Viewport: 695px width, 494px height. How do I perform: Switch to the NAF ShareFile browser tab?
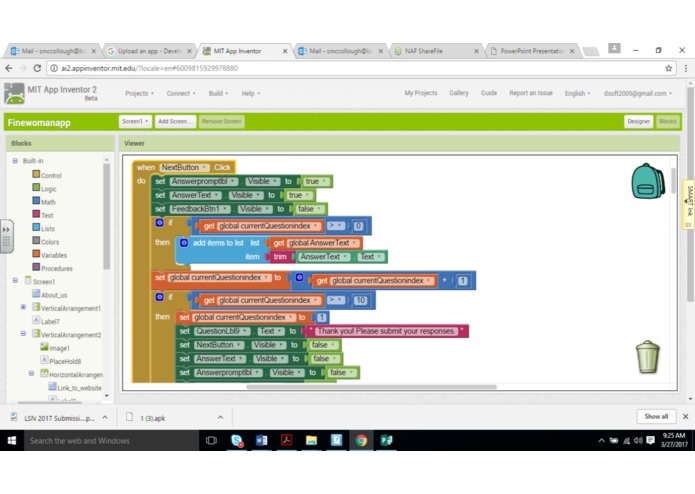437,51
